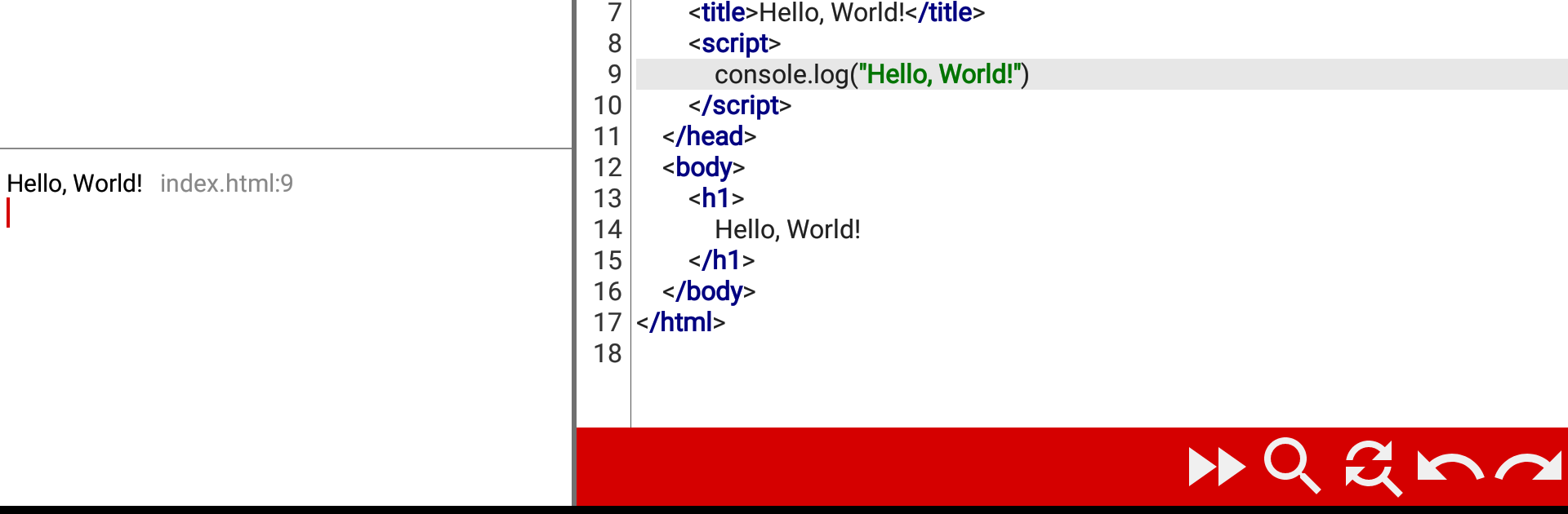Click the Hello, World! text on line 14
Viewport: 1568px width, 514px height.
tap(787, 229)
